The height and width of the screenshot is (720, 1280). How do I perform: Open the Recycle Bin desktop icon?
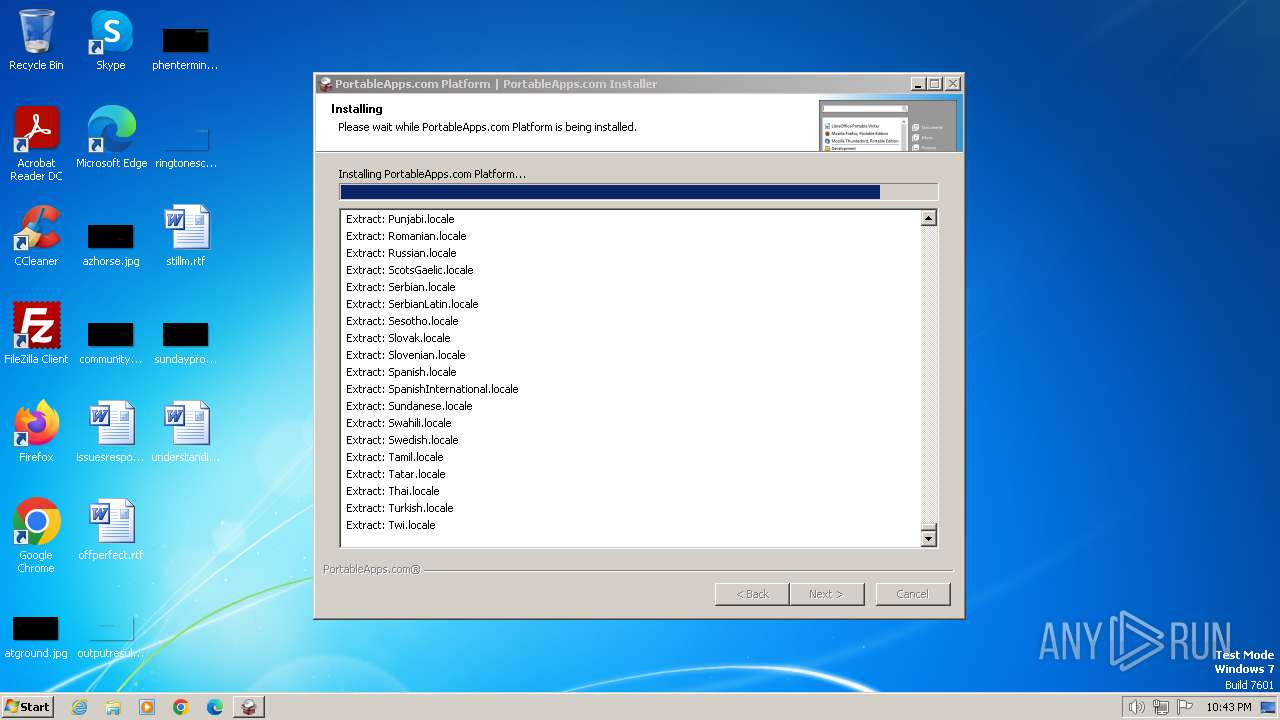(x=36, y=40)
